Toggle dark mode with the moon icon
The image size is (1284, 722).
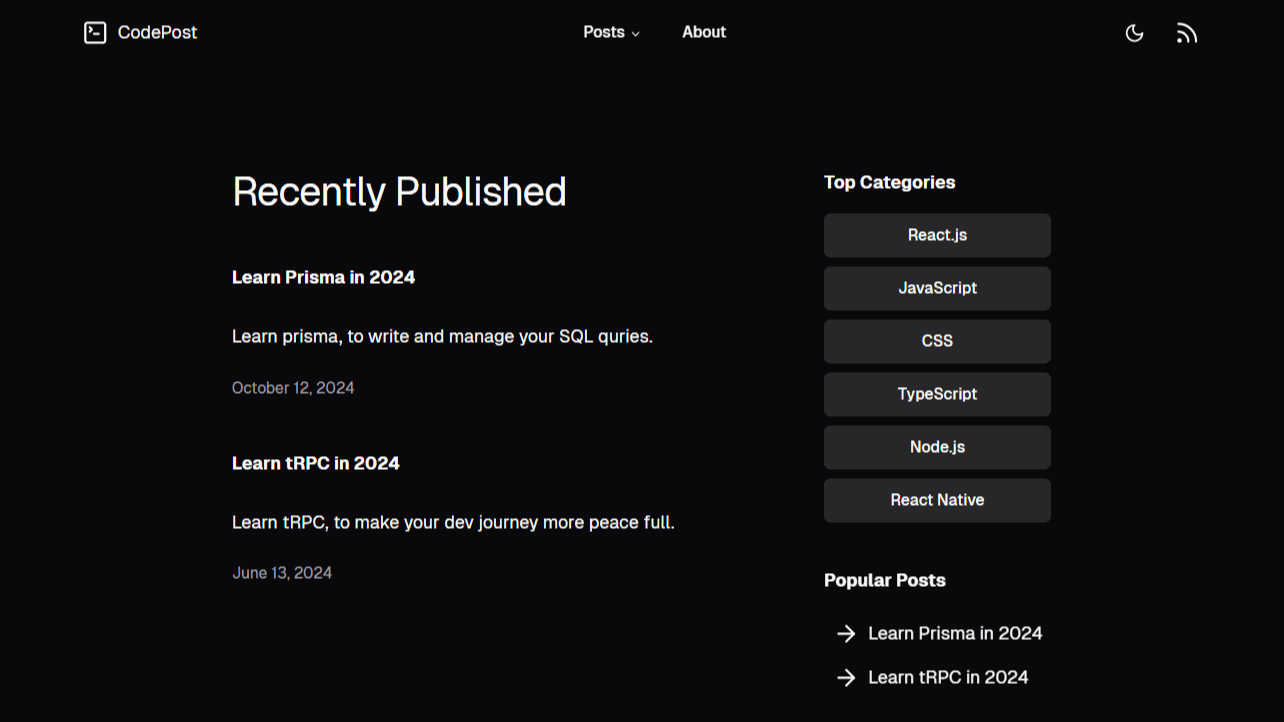click(1134, 33)
